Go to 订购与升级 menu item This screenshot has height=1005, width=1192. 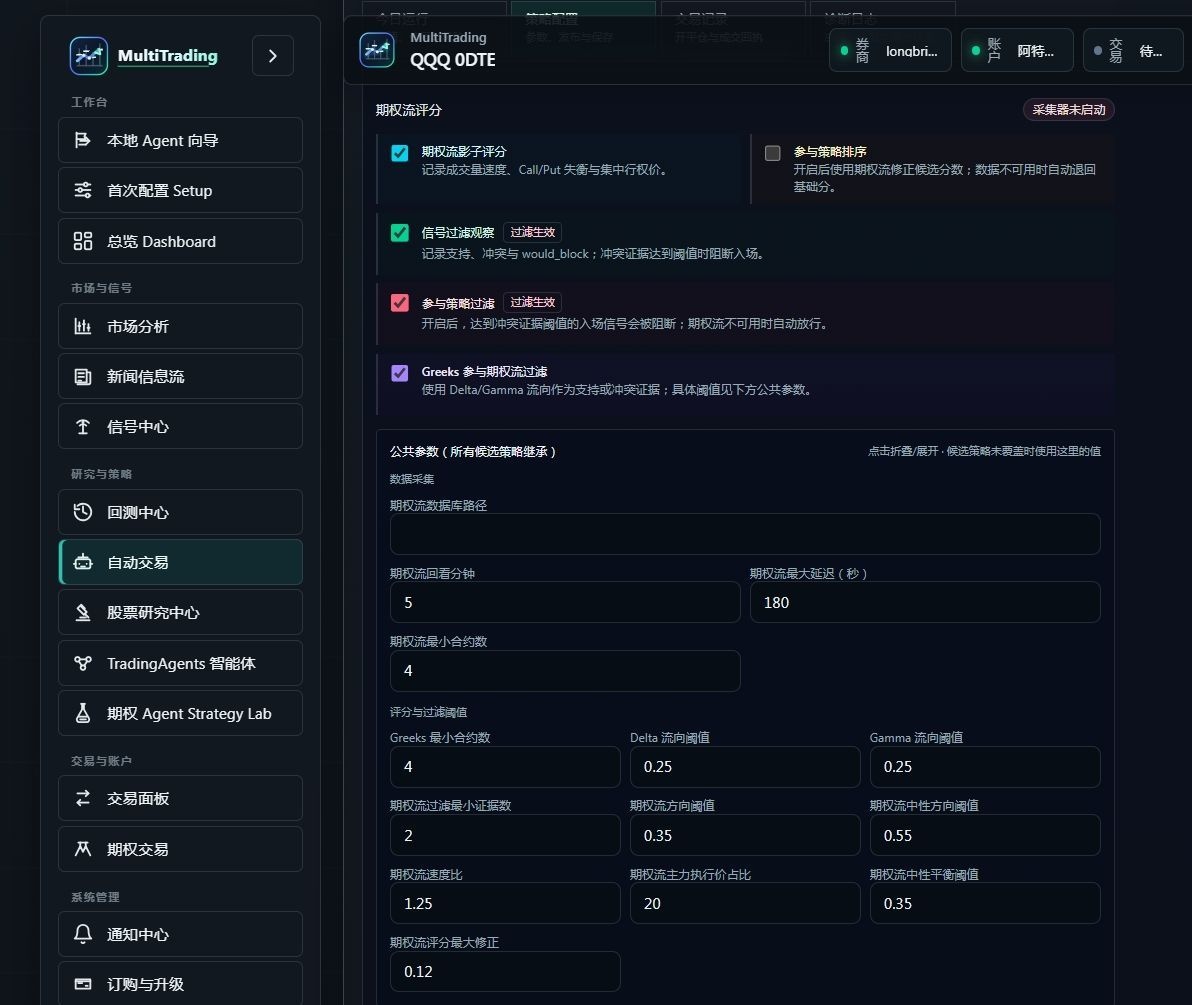coord(180,984)
